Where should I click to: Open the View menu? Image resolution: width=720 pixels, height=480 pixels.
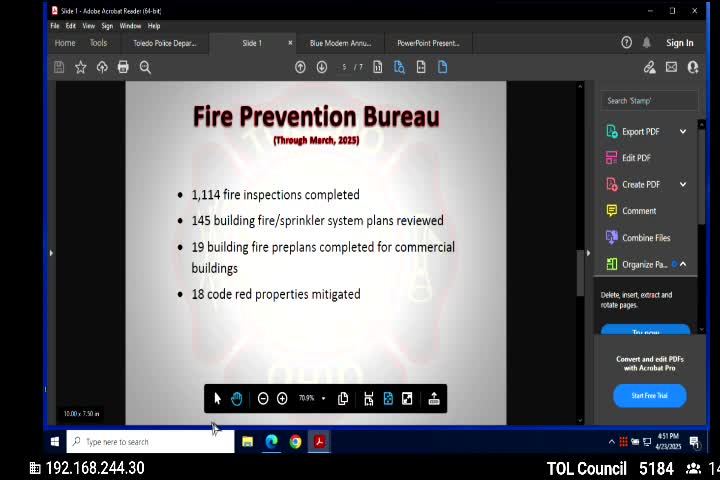coord(89,26)
